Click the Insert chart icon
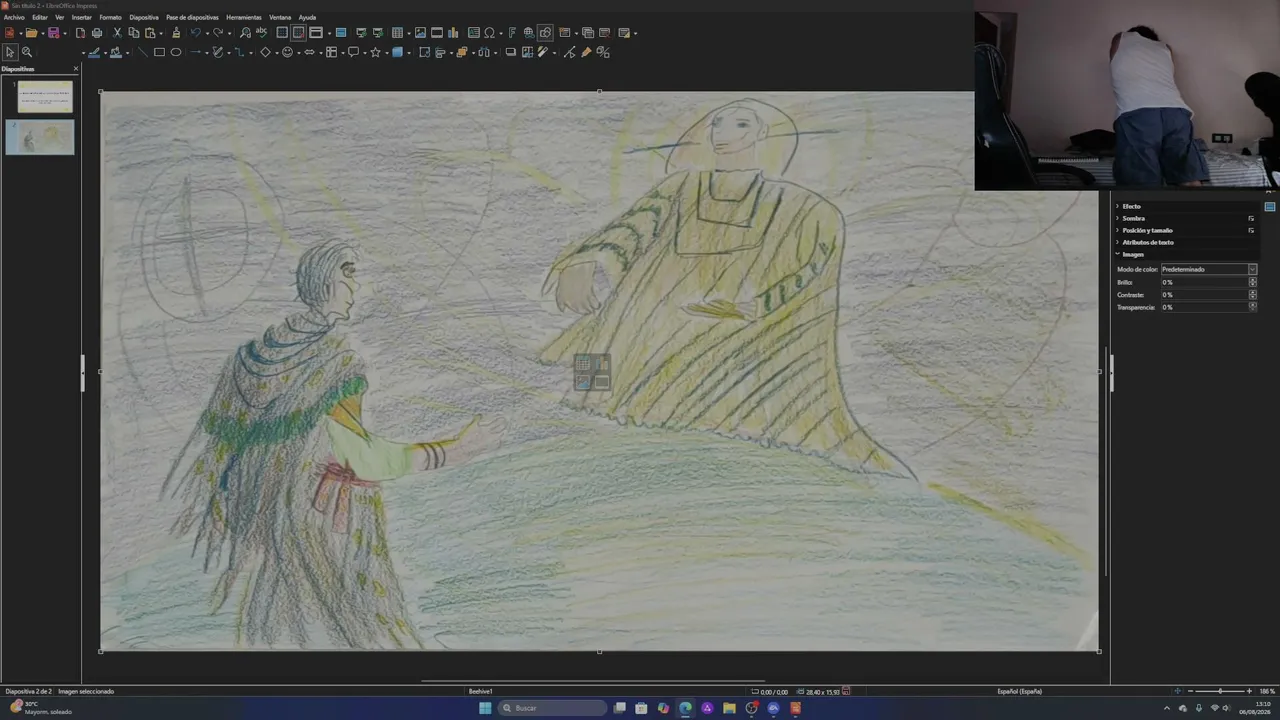 453,33
